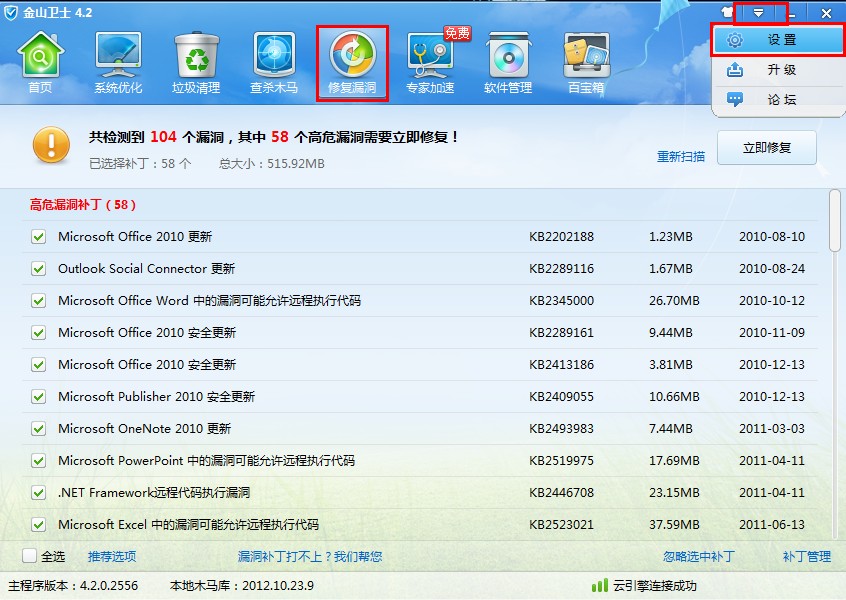Click 本地木马库：2012.10.23.9 status text
This screenshot has width=846, height=600.
[x=242, y=585]
